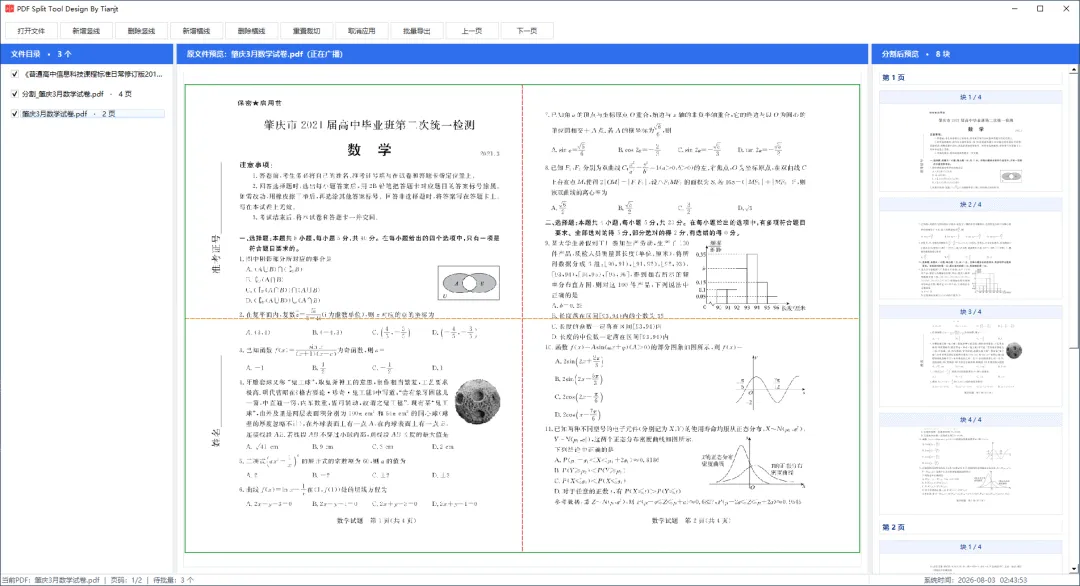The width and height of the screenshot is (1080, 586).
Task: Click the preview panel scroll-down arrow
Action: point(1074,569)
